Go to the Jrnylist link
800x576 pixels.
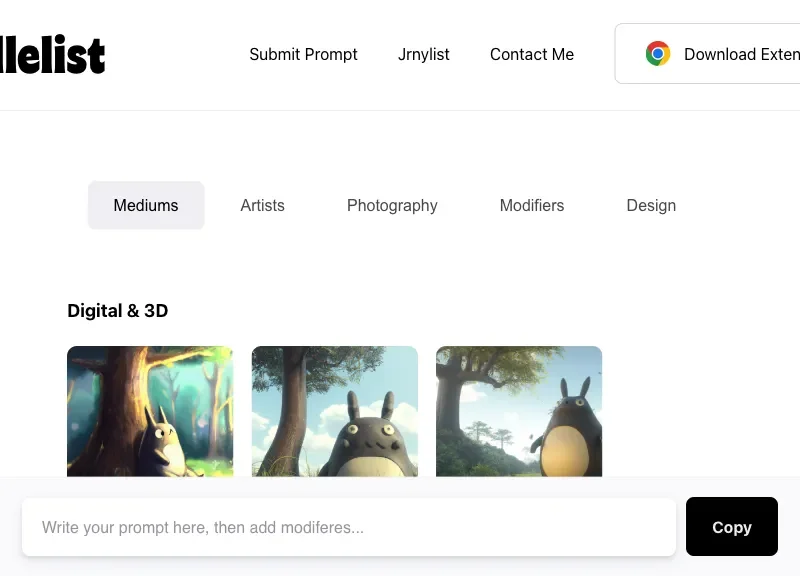423,54
